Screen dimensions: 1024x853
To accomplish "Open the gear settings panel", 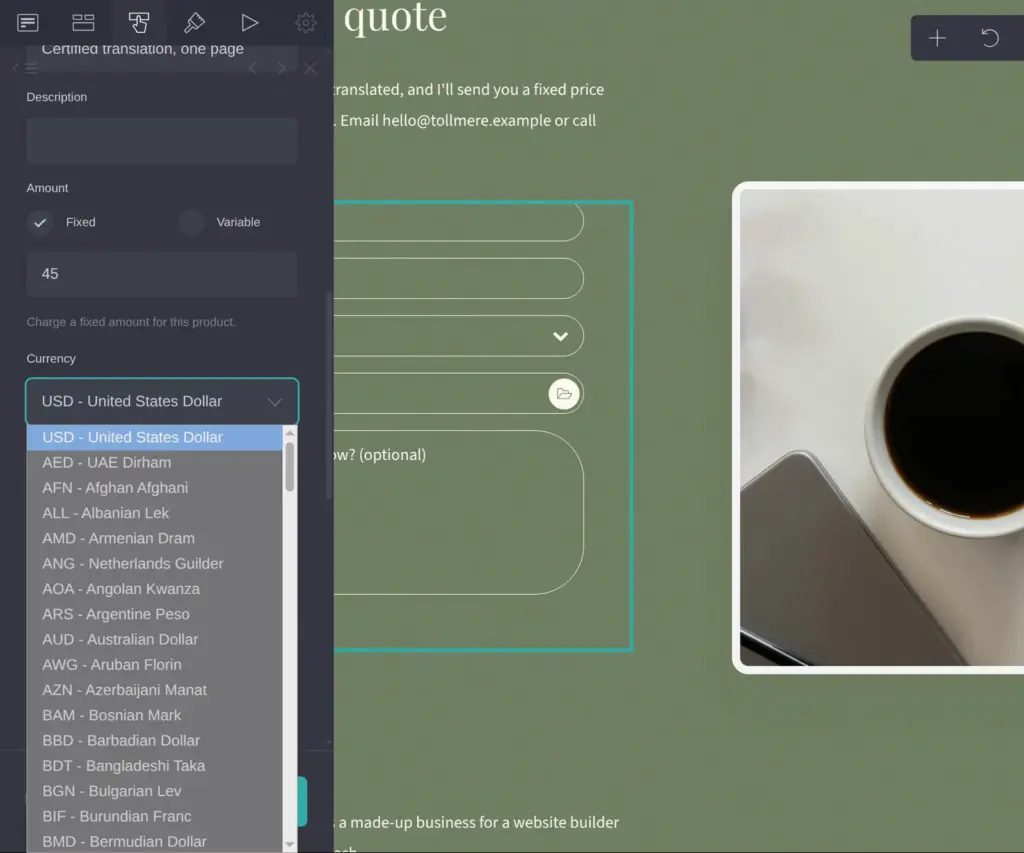I will 306,23.
